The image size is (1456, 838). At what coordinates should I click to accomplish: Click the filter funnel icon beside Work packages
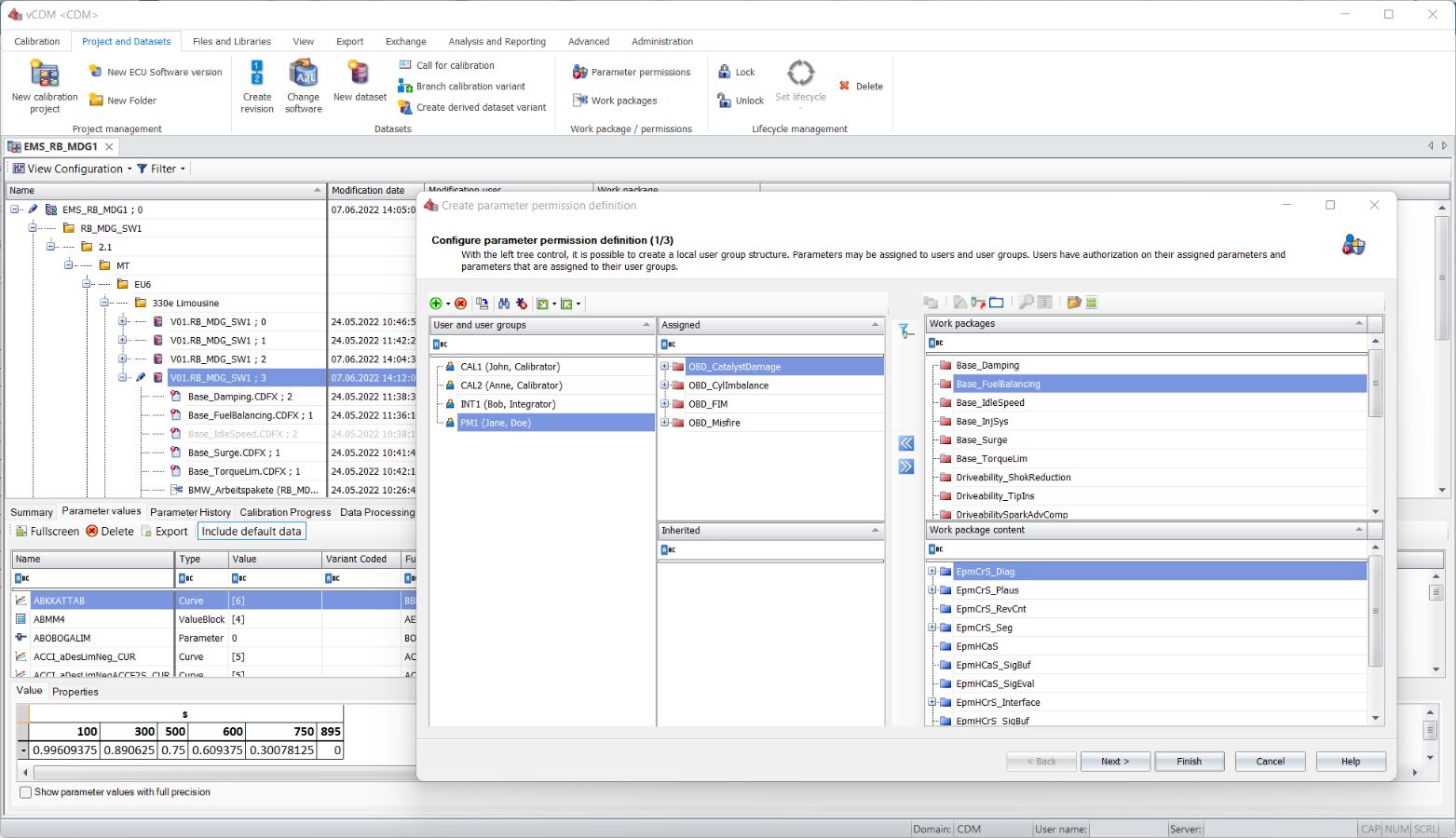[x=905, y=331]
